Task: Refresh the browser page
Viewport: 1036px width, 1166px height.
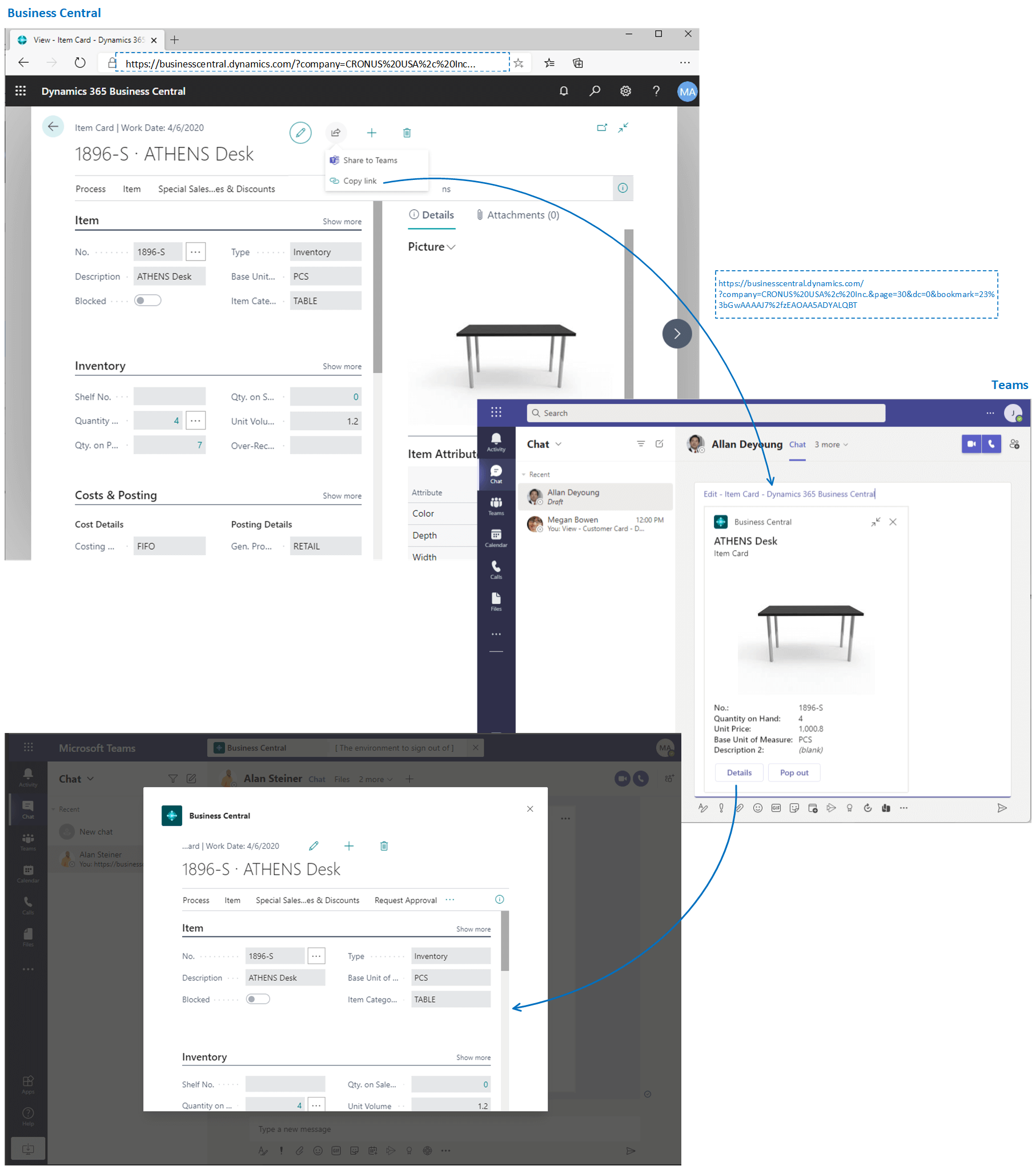Action: click(x=80, y=63)
